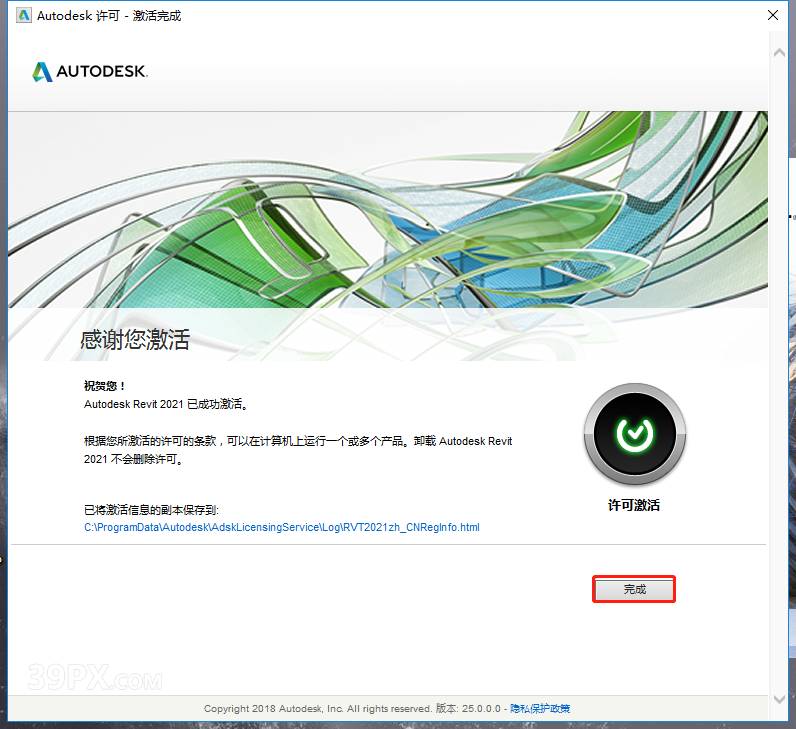Open the RVT2021zh_CNRegInfo.html log file link

click(x=282, y=527)
